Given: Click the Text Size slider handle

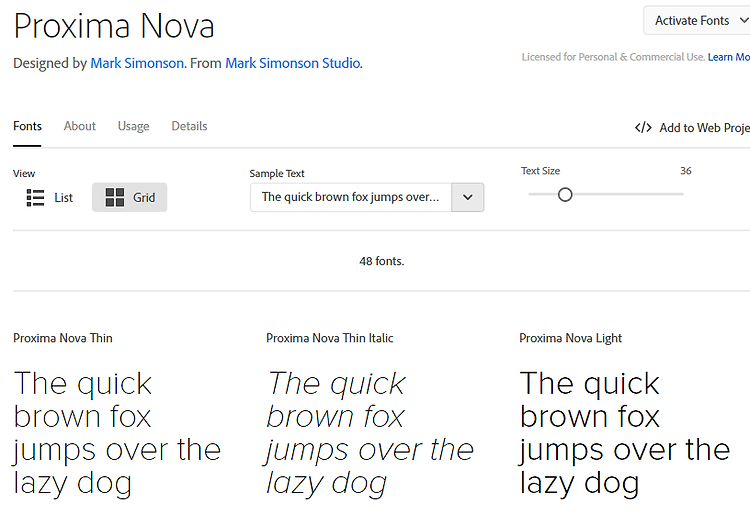Looking at the screenshot, I should point(565,195).
